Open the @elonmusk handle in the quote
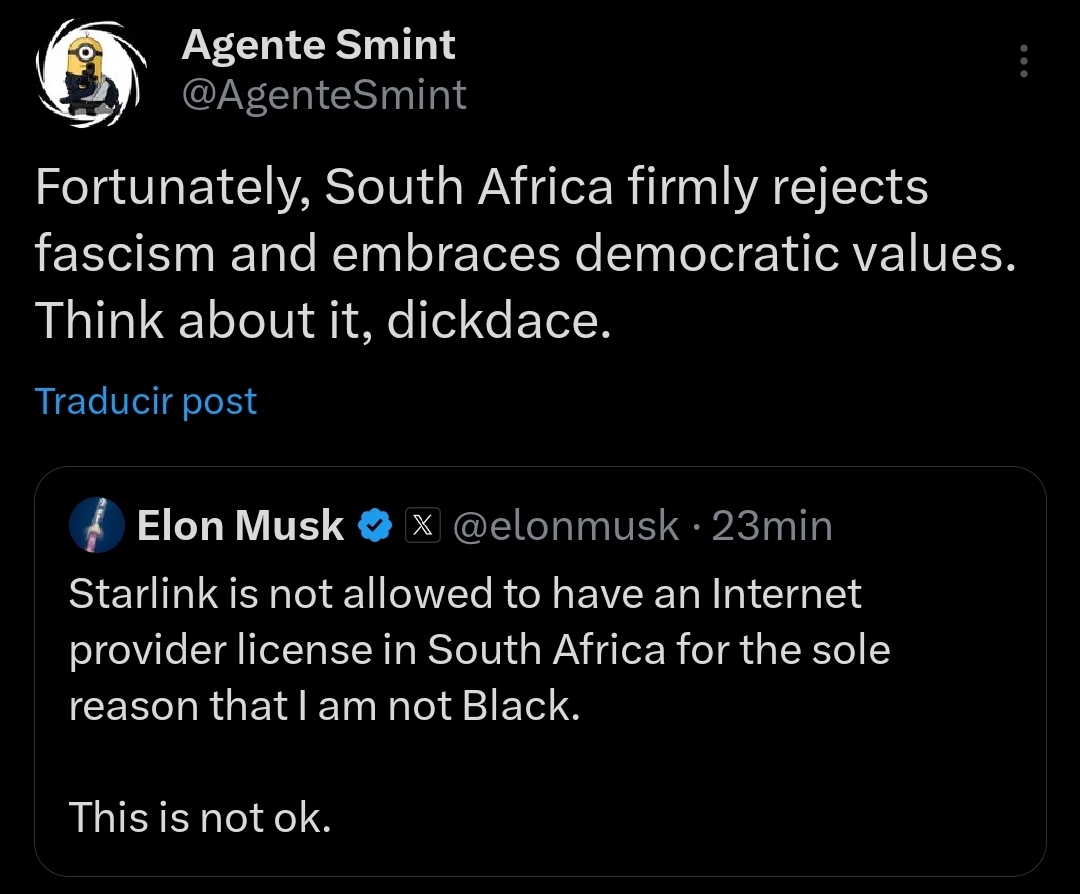Viewport: 1080px width, 894px height. pyautogui.click(x=566, y=525)
